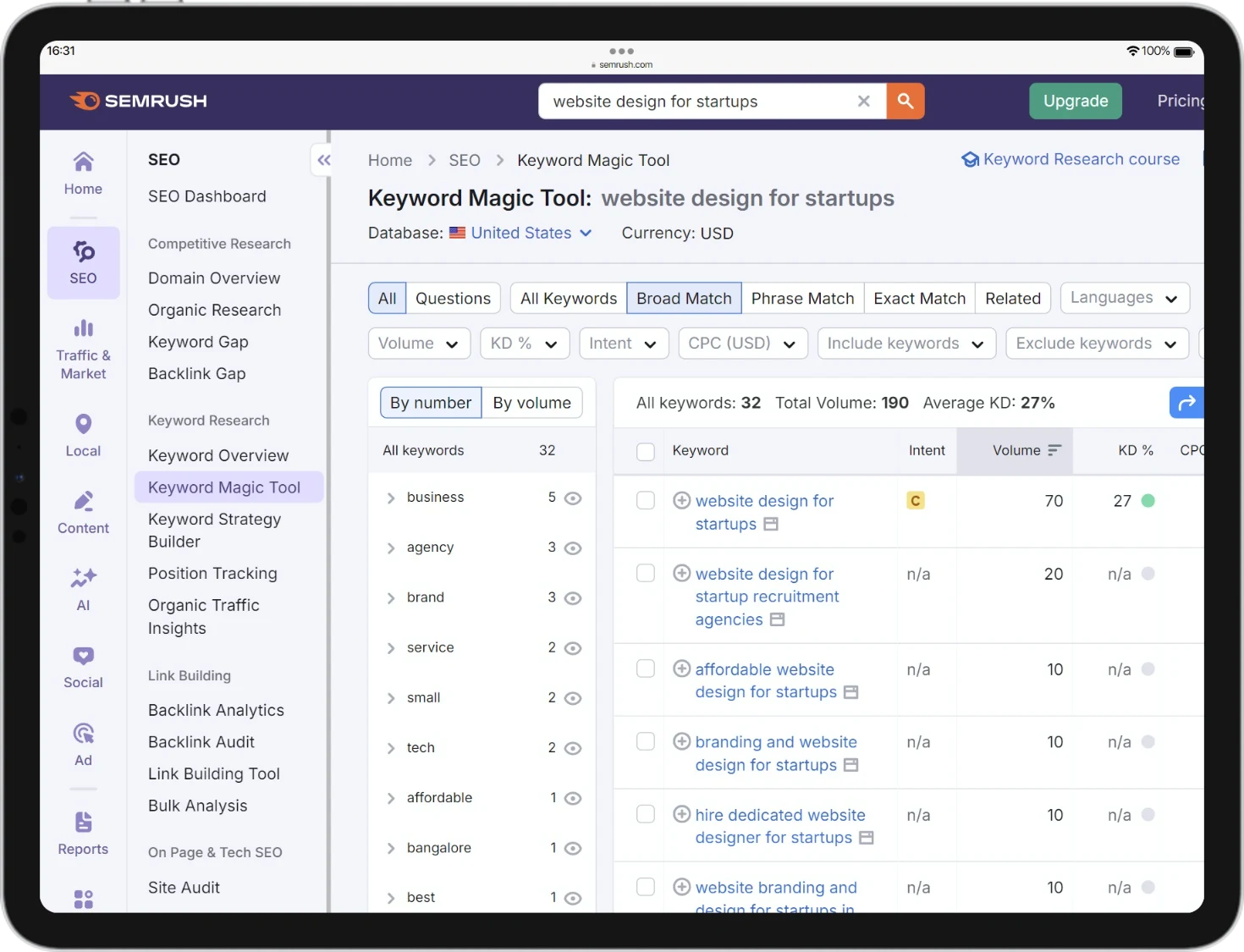Screen dimensions: 1244x952
Task: Open the Exclude keywords dropdown
Action: click(x=1097, y=343)
